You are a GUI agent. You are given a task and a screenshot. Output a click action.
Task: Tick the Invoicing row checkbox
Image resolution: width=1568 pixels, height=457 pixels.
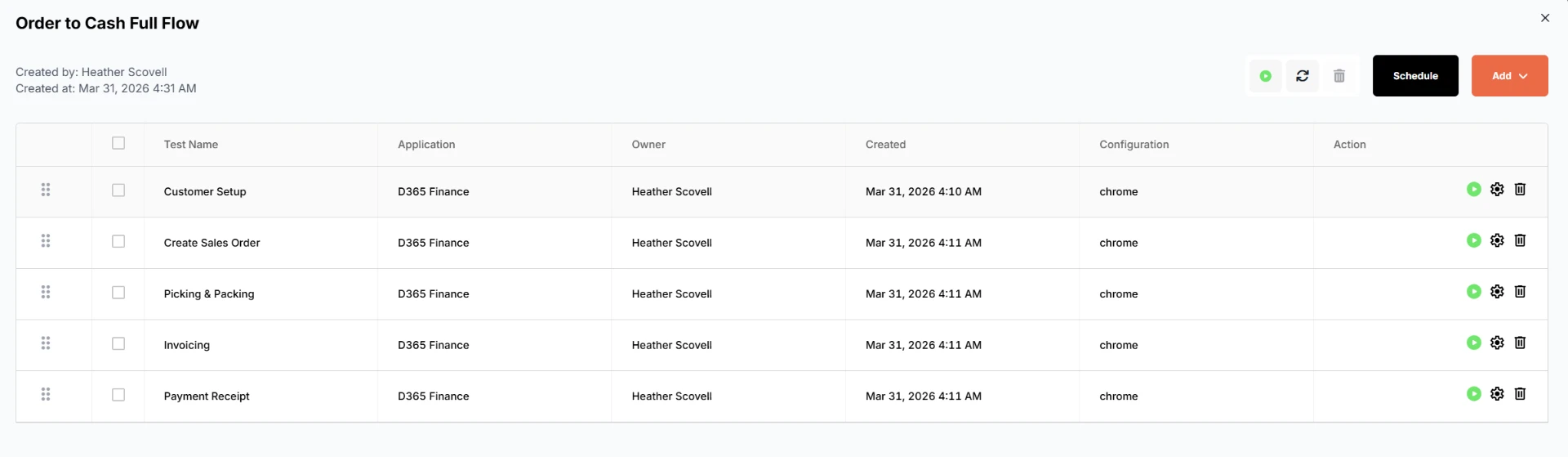click(x=118, y=343)
